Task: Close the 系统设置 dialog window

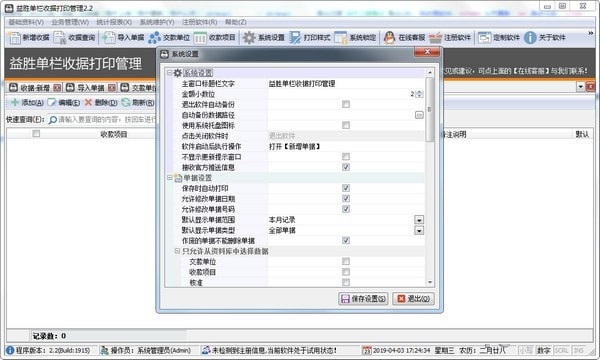Action: [427, 52]
